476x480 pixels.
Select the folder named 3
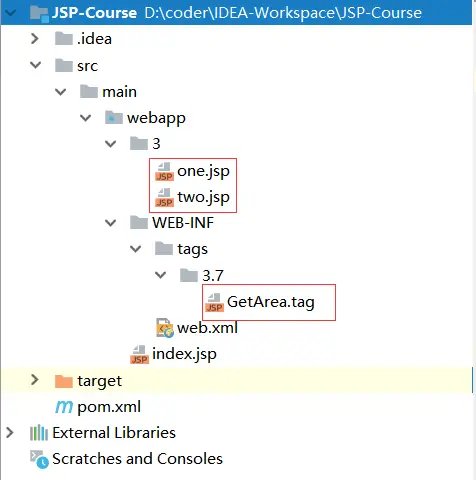point(156,144)
